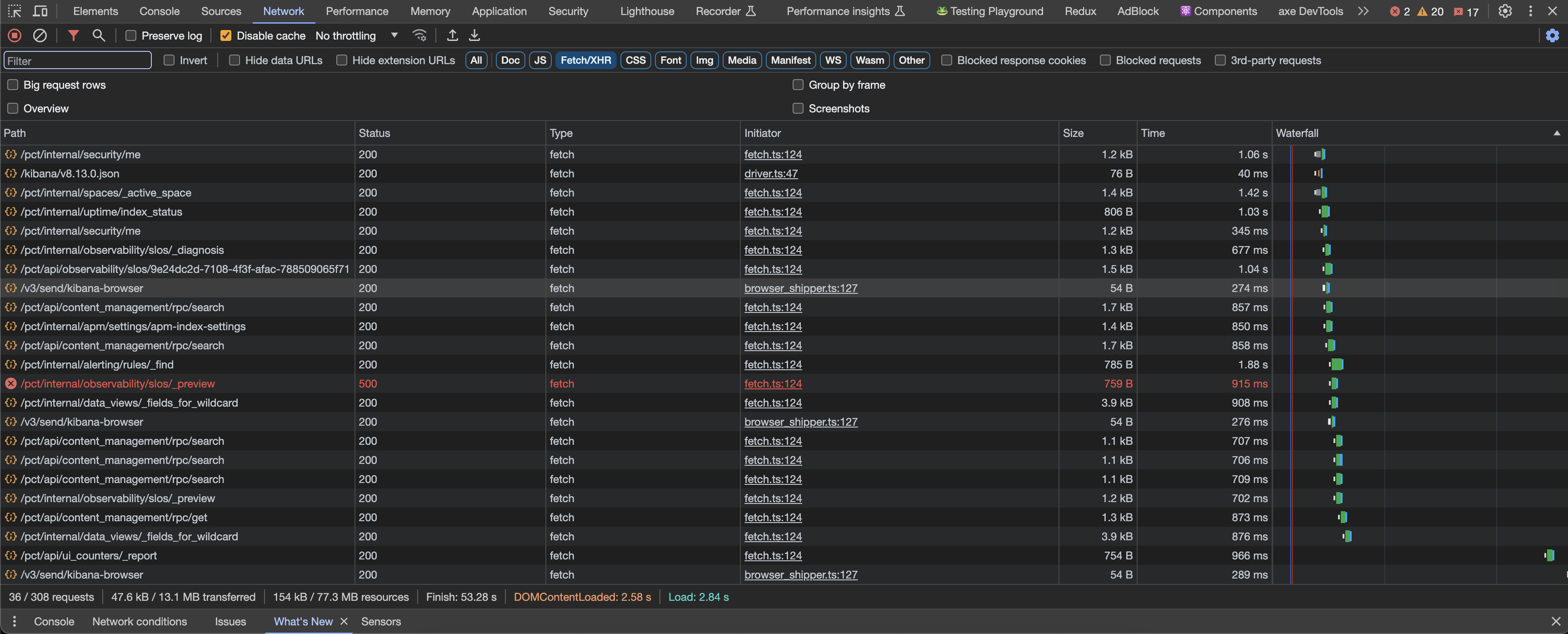The width and height of the screenshot is (1568, 634).
Task: Filter requests by JS type
Action: point(540,60)
